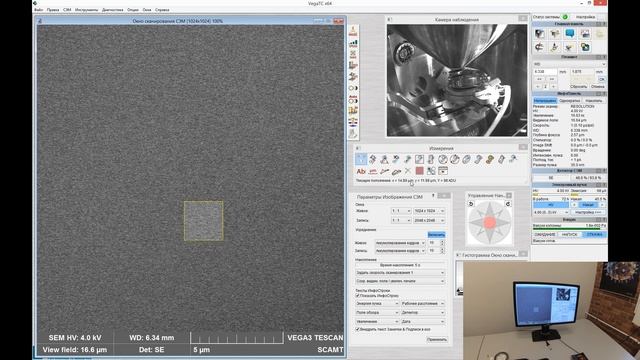Click the help question mark in Параметры Изображения
This screenshot has height=360, width=640.
click(433, 196)
